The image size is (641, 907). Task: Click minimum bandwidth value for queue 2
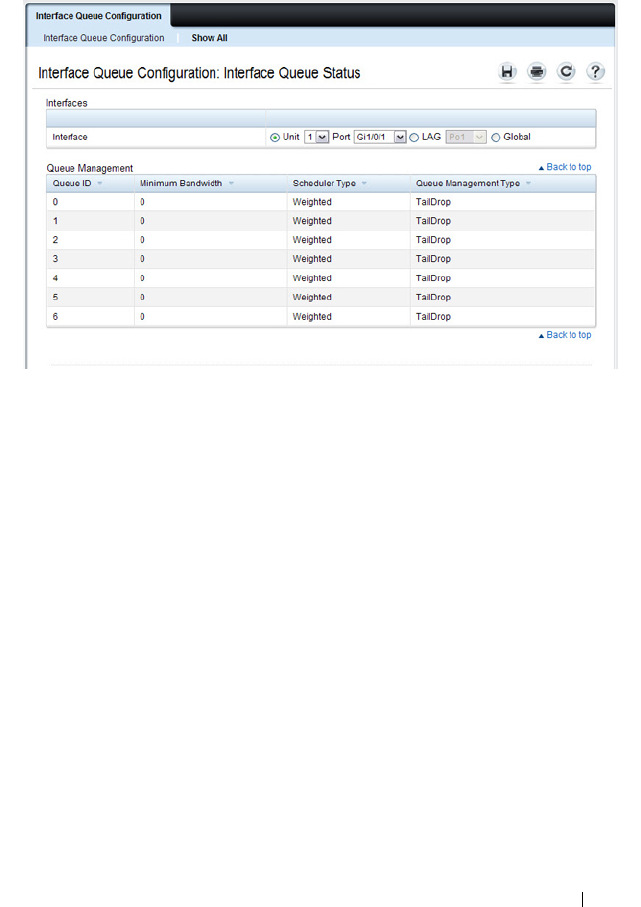[x=142, y=240]
